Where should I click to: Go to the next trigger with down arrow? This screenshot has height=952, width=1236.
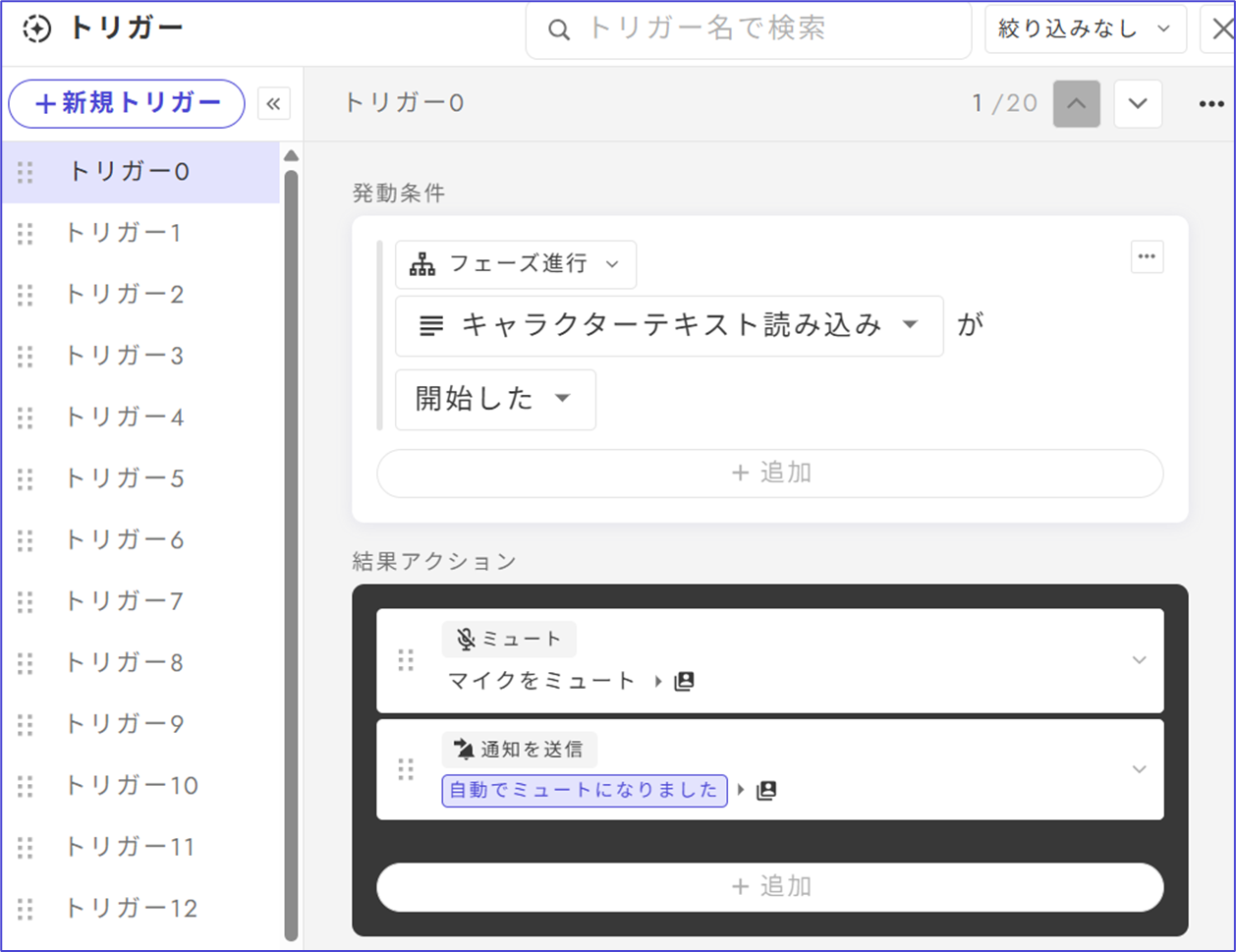pos(1138,104)
